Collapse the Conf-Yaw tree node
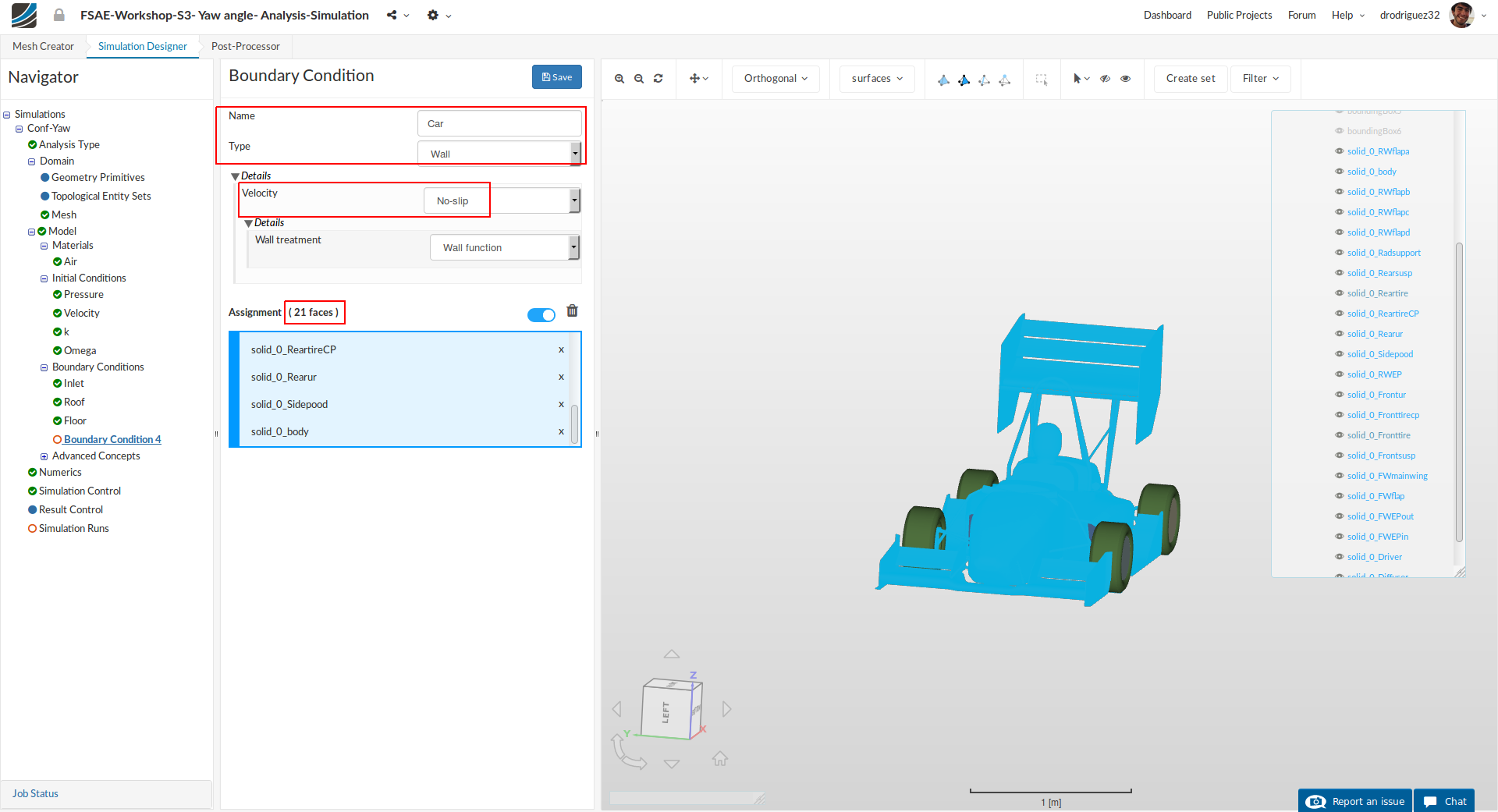 point(20,129)
